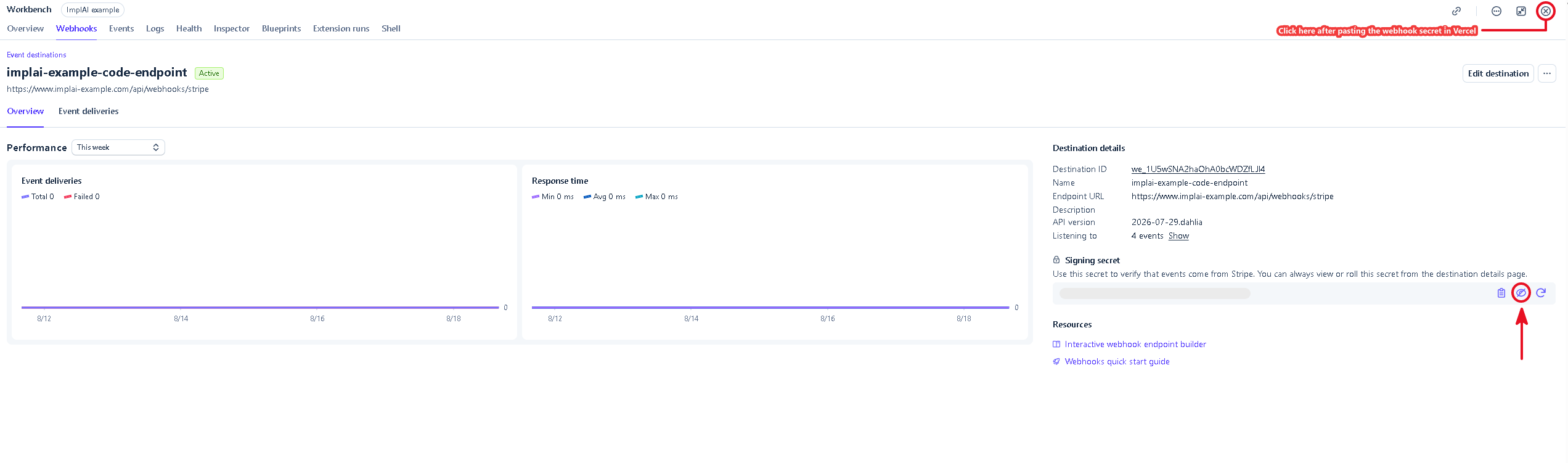Image resolution: width=1568 pixels, height=463 pixels.
Task: Click the Edit destination button
Action: pos(1498,73)
